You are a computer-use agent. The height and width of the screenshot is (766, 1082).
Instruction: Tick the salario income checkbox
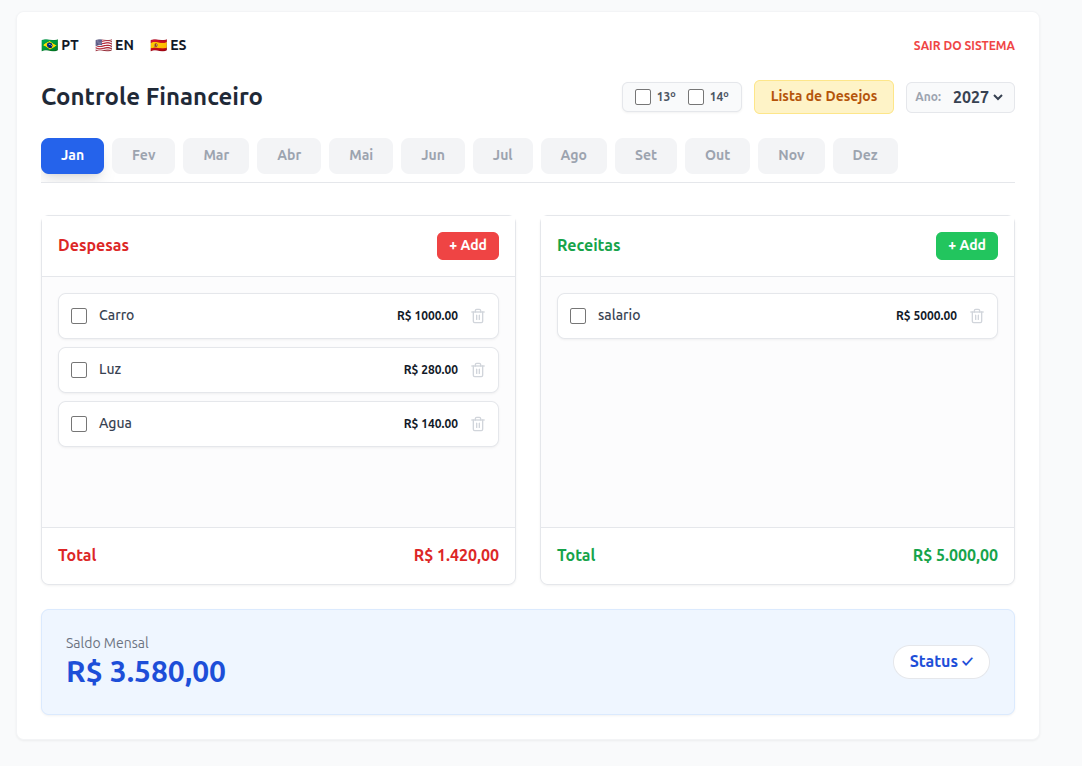pyautogui.click(x=577, y=315)
